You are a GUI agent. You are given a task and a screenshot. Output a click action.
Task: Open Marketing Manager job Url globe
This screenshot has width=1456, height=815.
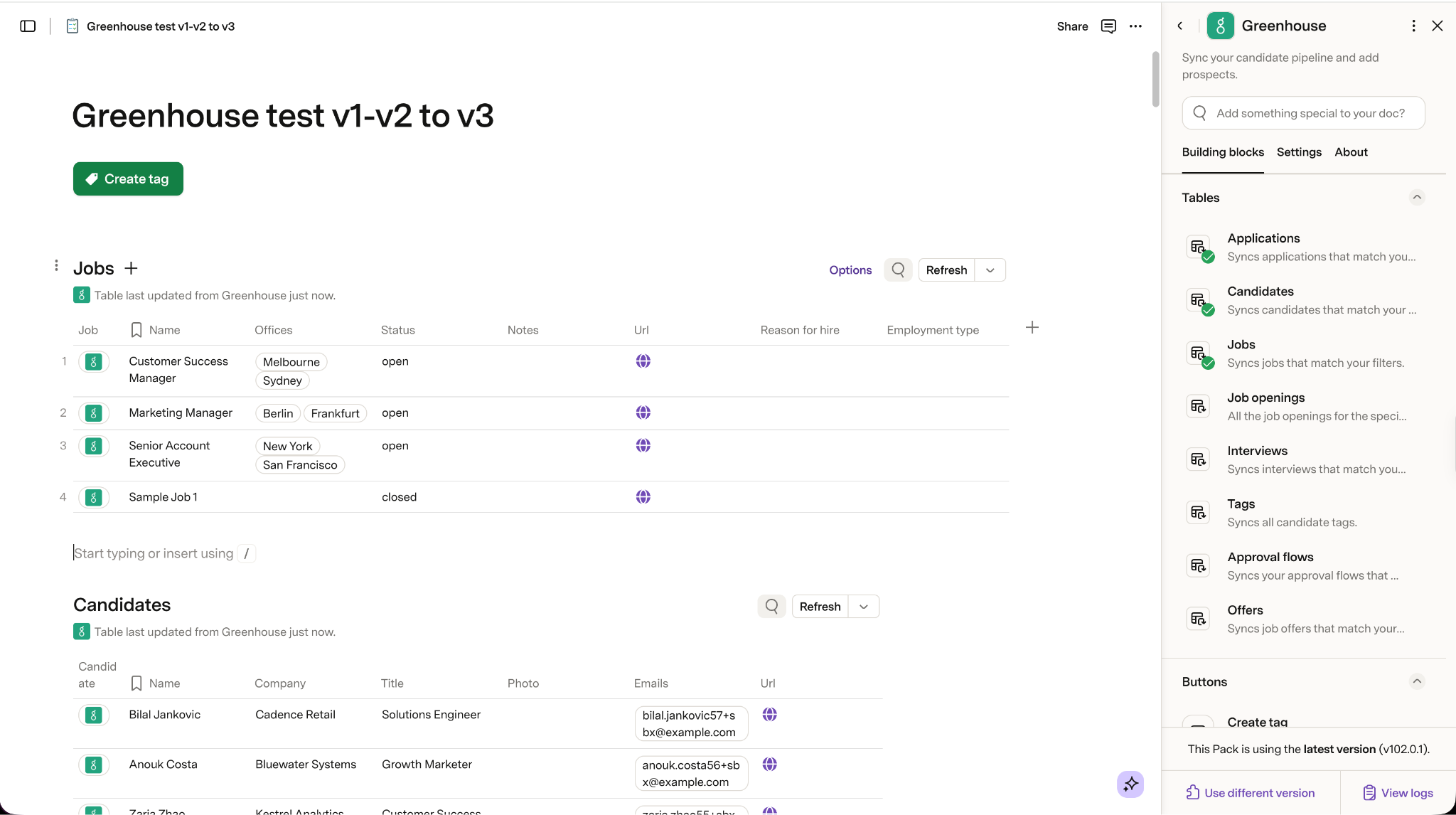tap(643, 412)
